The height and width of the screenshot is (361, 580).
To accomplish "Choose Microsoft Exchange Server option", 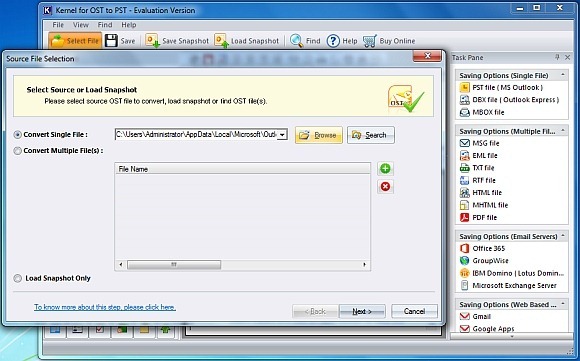I will 508,286.
